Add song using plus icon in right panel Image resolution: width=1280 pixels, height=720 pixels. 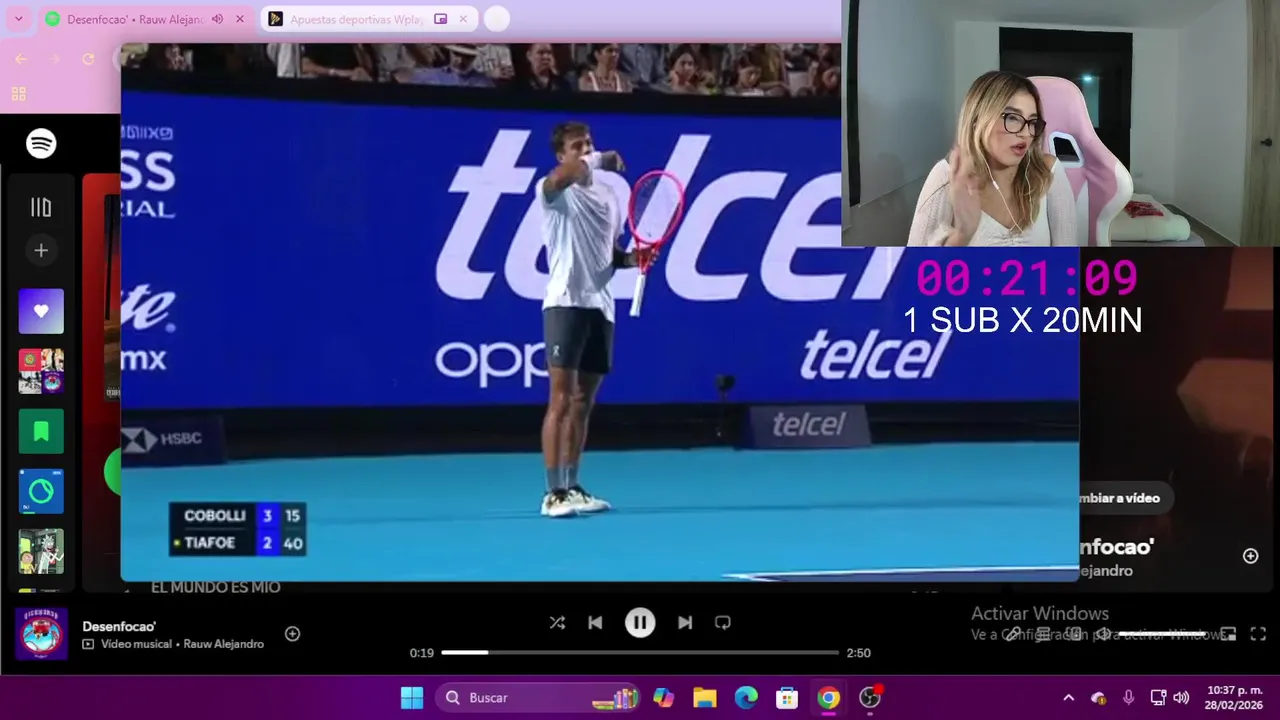(1250, 556)
